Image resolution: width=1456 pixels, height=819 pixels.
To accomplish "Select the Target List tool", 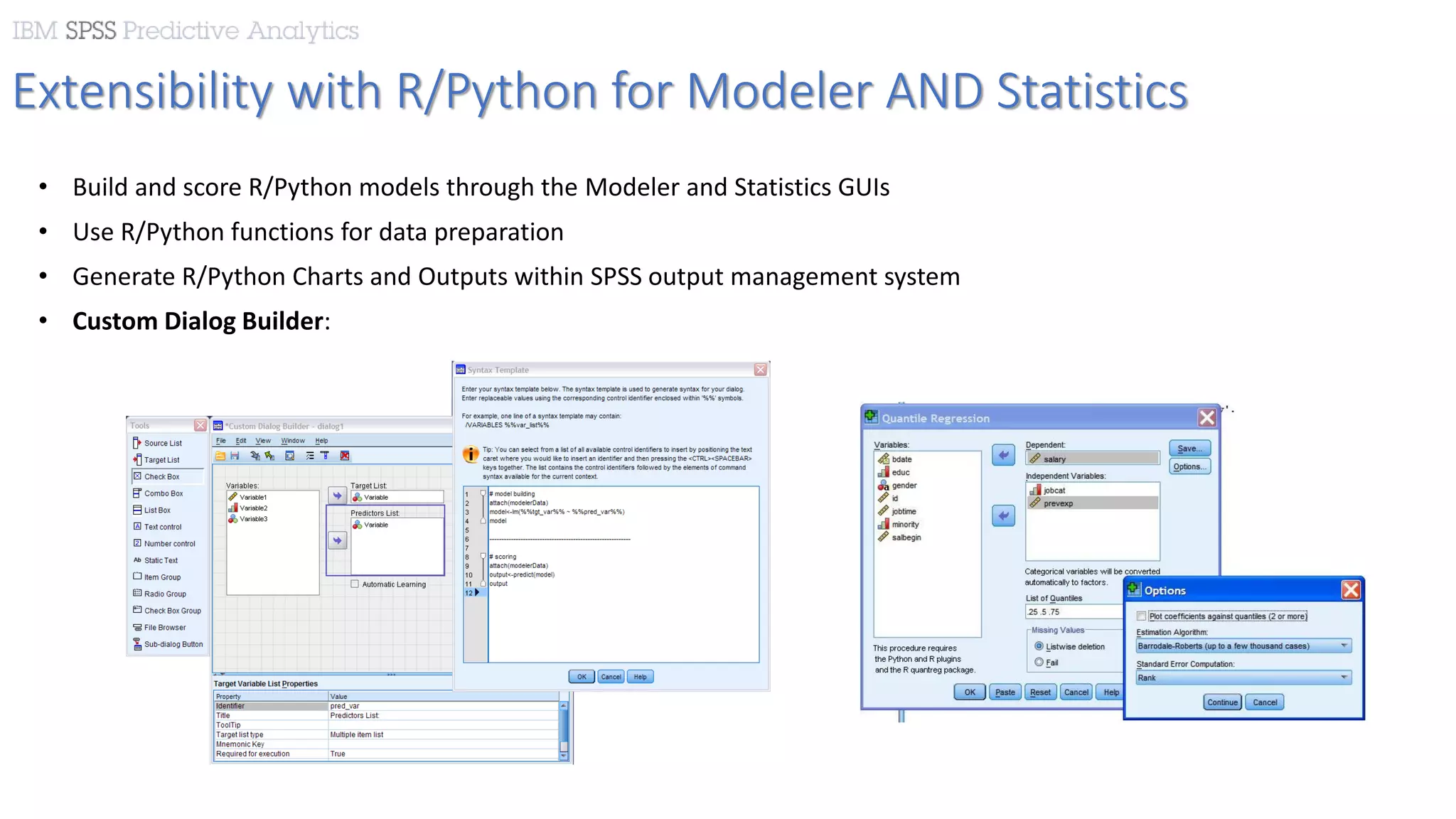I will pos(156,460).
